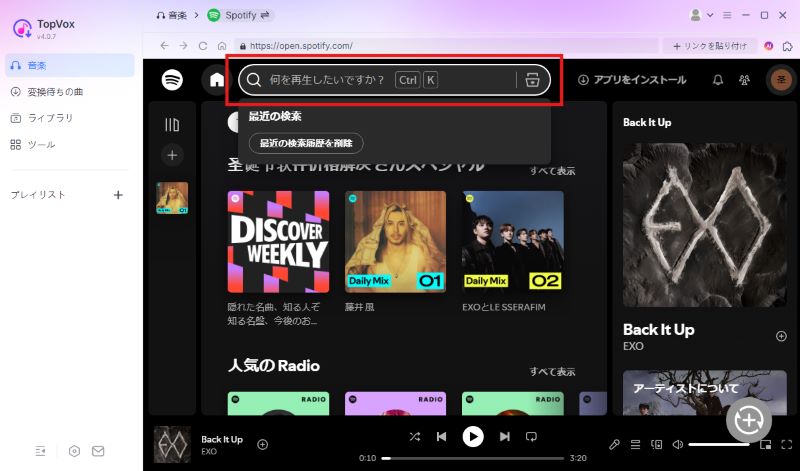Select ライブラリ in the sidebar
Screen dimensions: 800x471
tap(49, 118)
